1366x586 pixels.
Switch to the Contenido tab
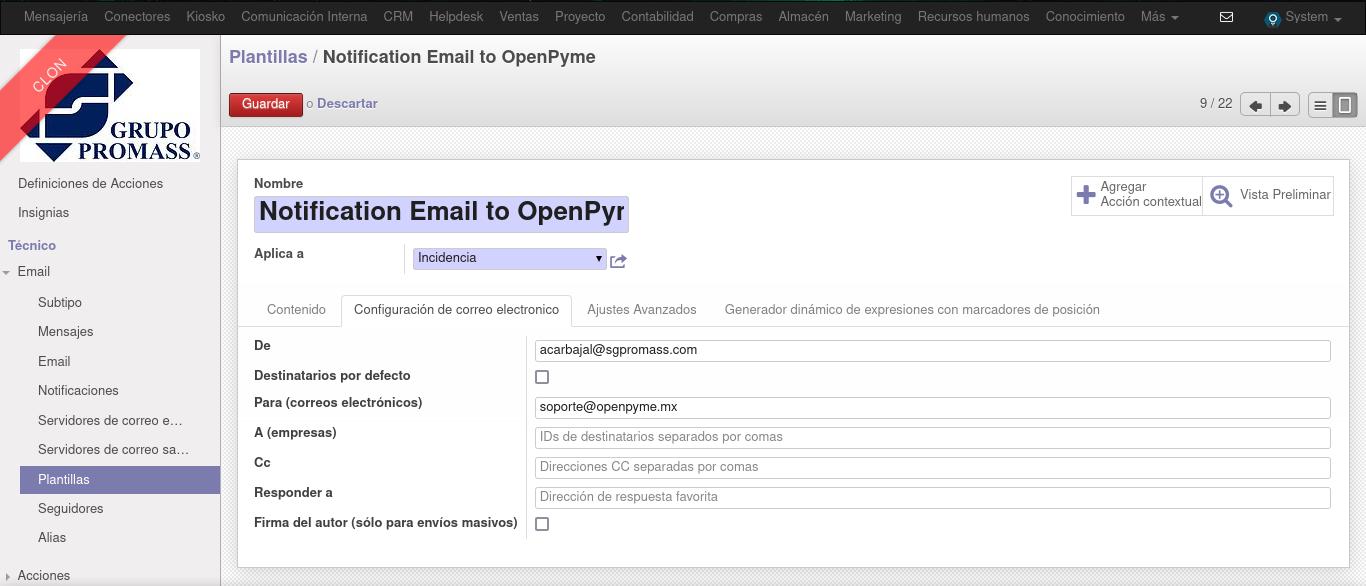(296, 310)
